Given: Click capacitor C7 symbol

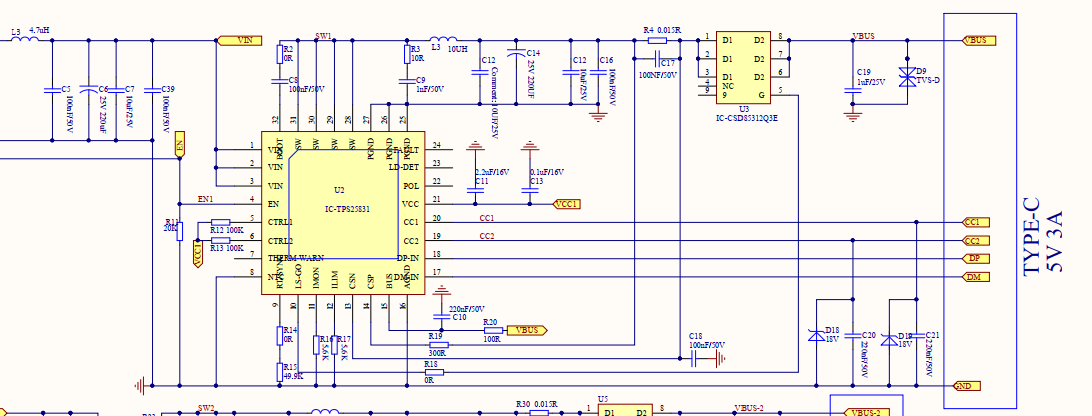Looking at the screenshot, I should tap(116, 90).
